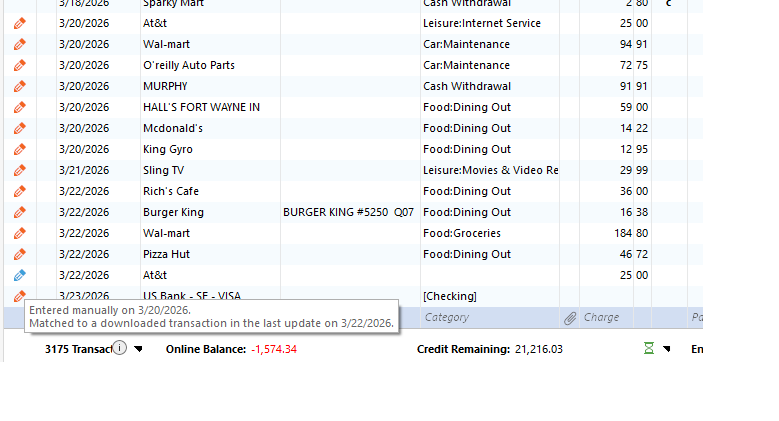The height and width of the screenshot is (421, 779).
Task: Click the 46 72 charge amount
Action: tap(634, 254)
